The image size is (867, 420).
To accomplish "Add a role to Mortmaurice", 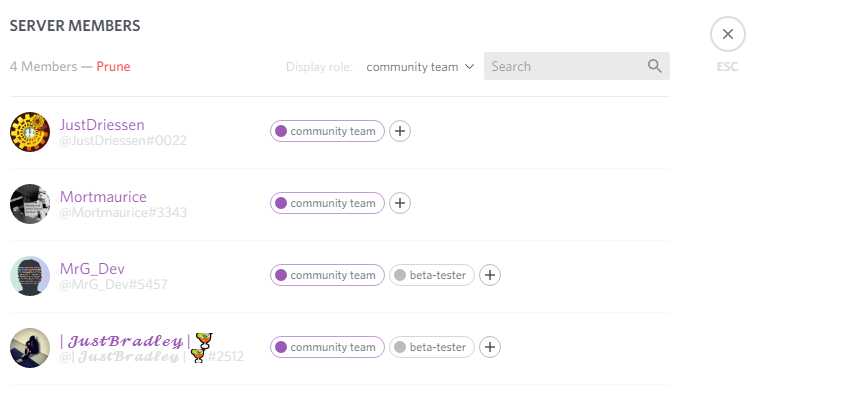I will pos(400,203).
